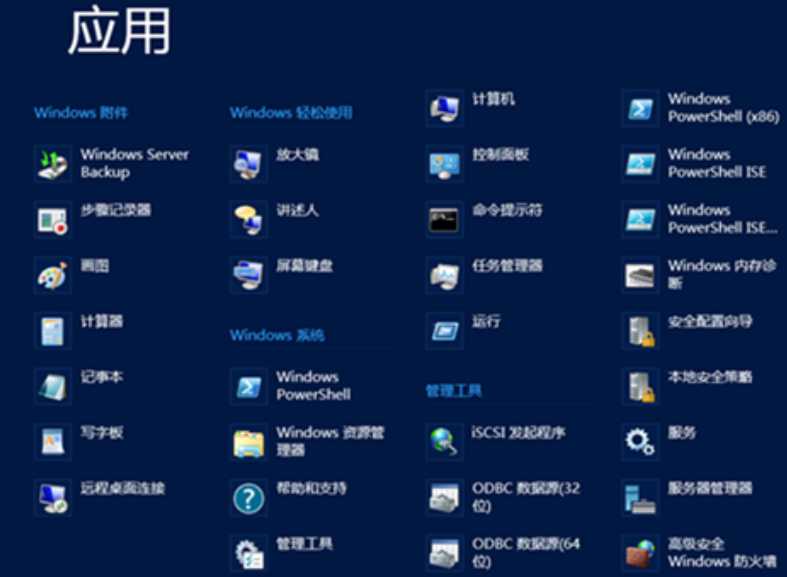This screenshot has height=577, width=787.
Task: Open the 运行 (Run) dialog tile
Action: coord(464,331)
